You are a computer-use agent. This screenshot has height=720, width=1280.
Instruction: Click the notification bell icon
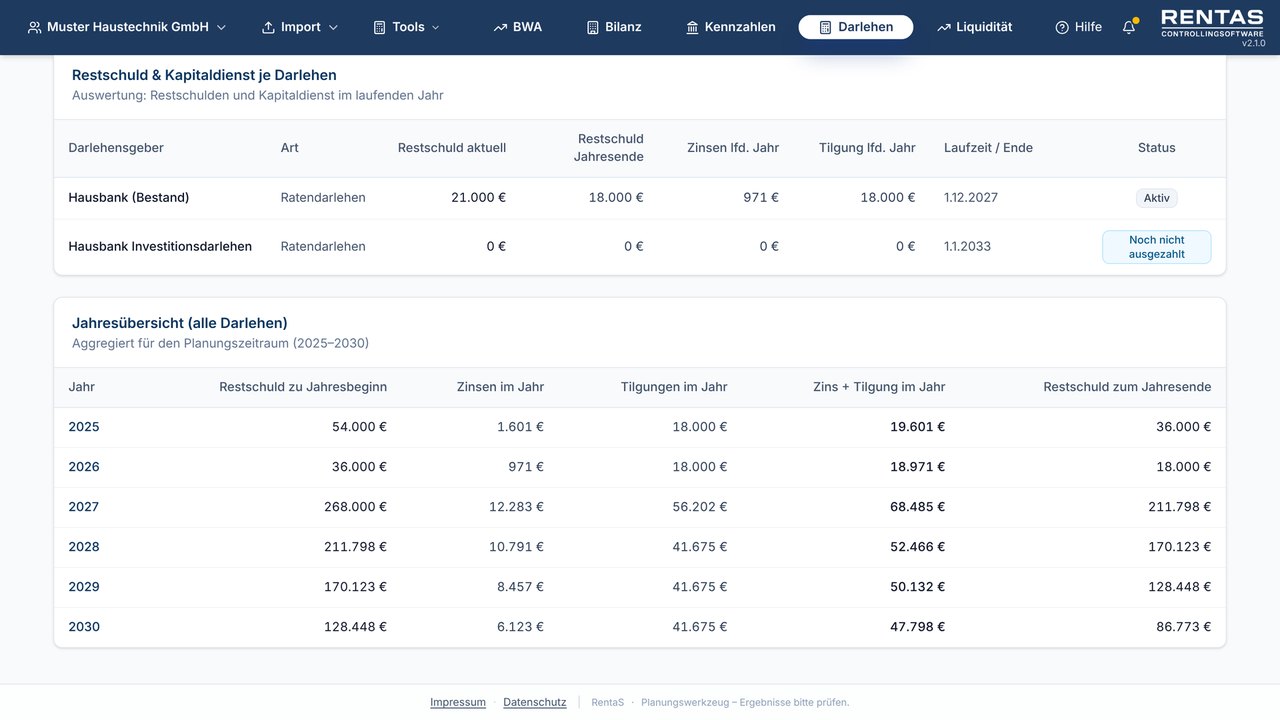pyautogui.click(x=1129, y=27)
